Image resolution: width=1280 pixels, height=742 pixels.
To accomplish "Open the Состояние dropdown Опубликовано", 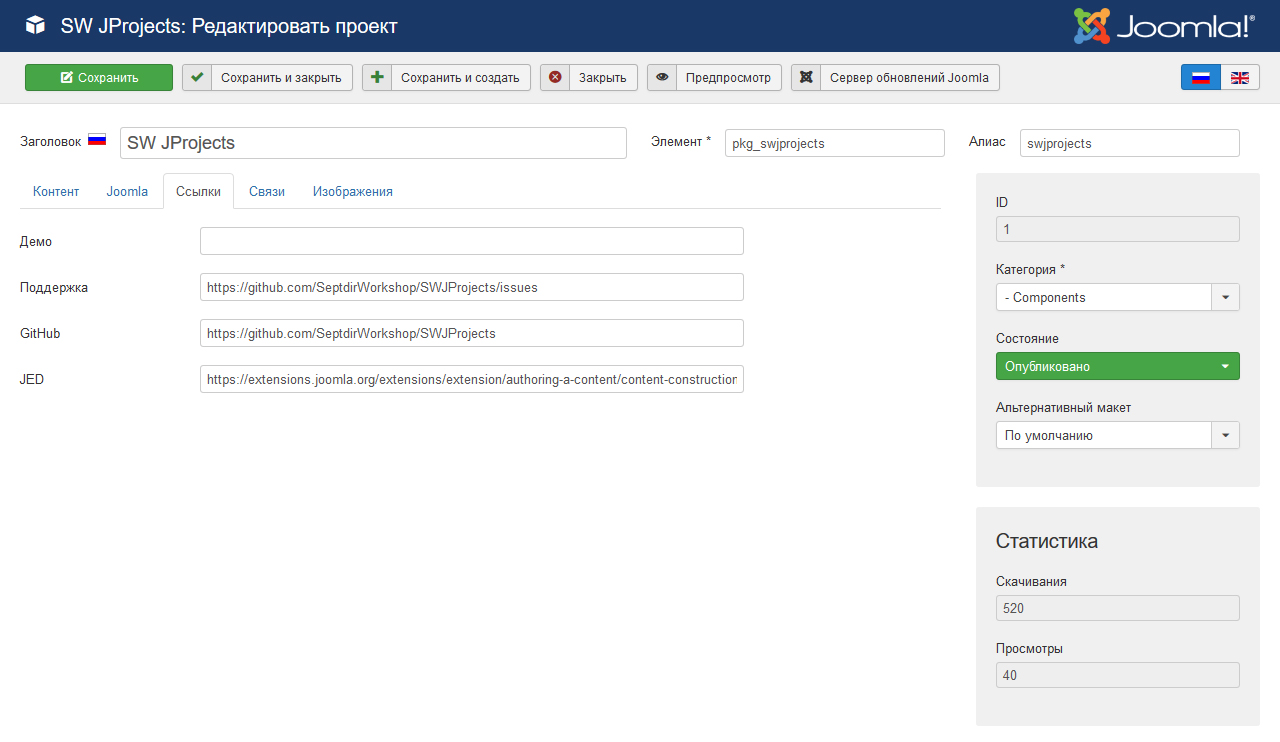I will 1118,366.
